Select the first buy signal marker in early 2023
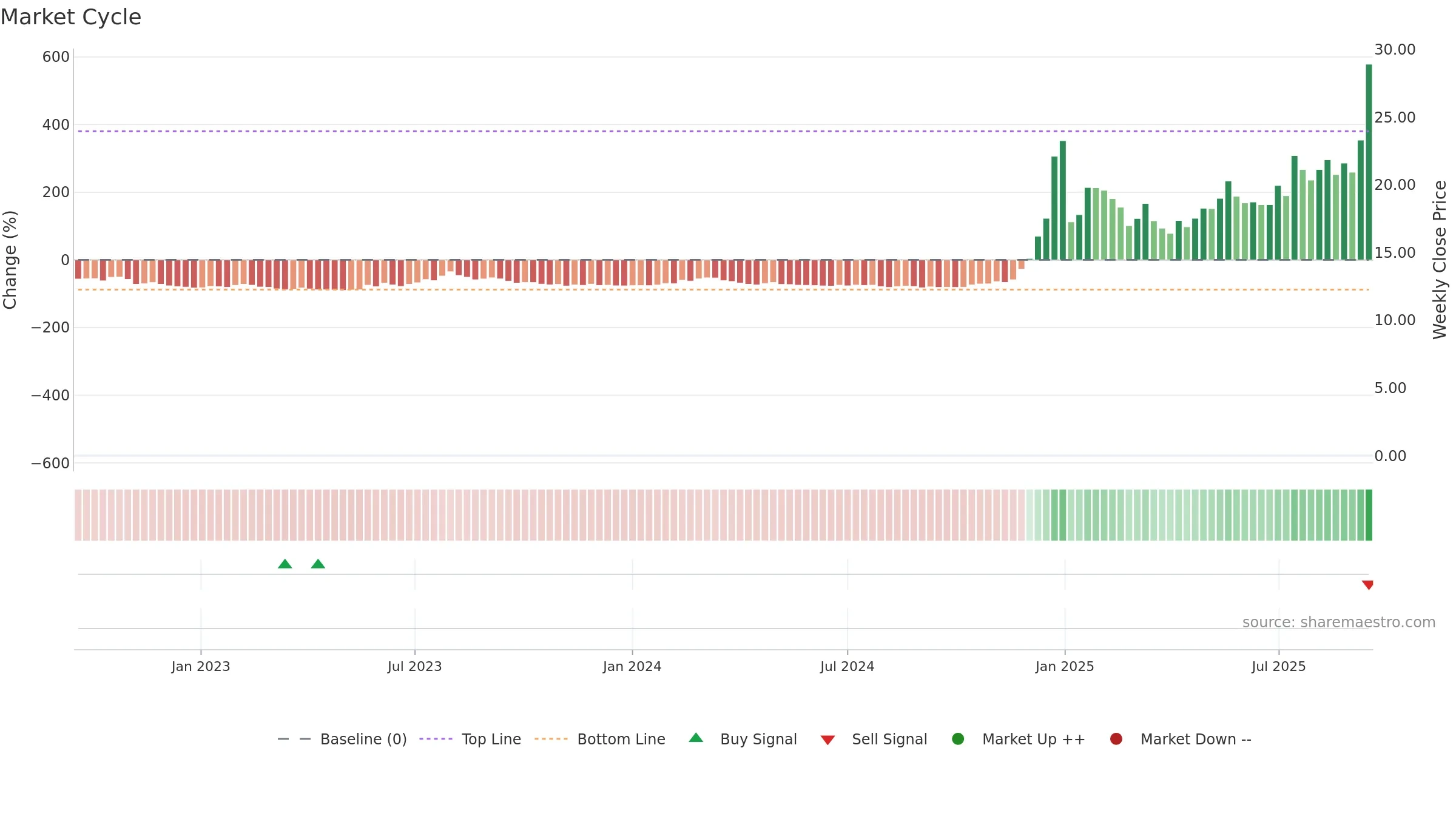The height and width of the screenshot is (819, 1456). [x=285, y=564]
